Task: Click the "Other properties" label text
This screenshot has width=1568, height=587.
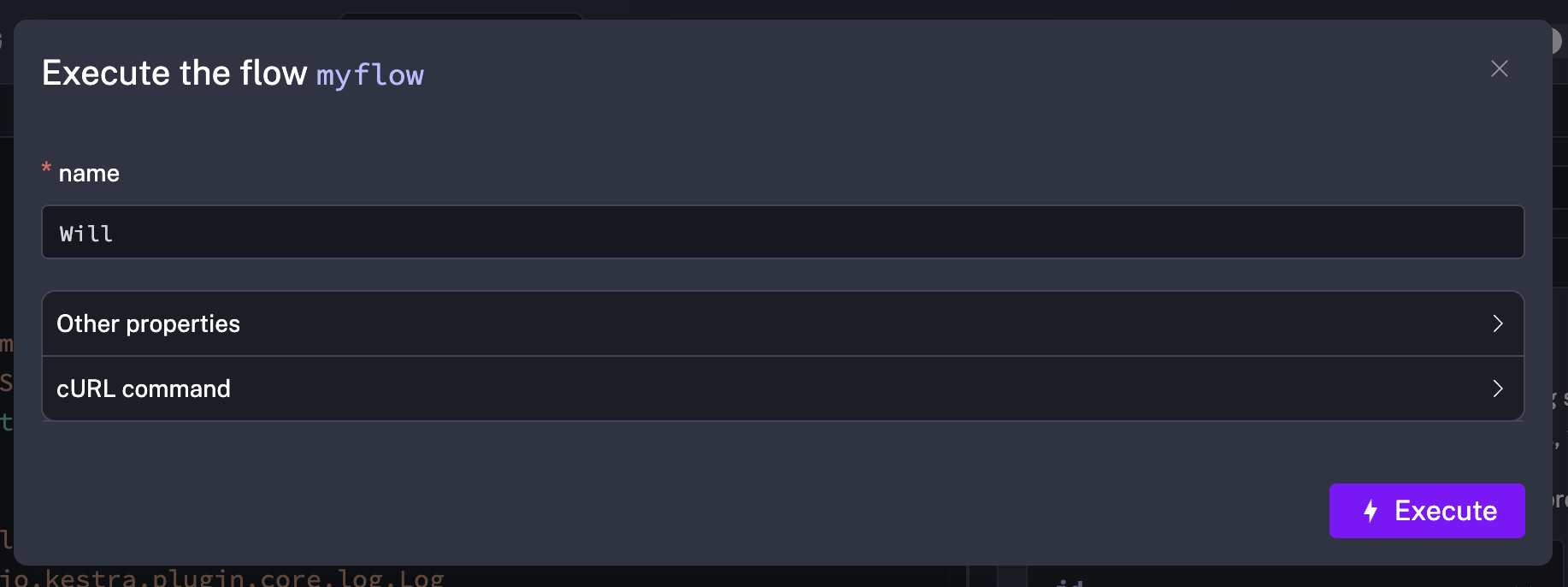Action: 148,323
